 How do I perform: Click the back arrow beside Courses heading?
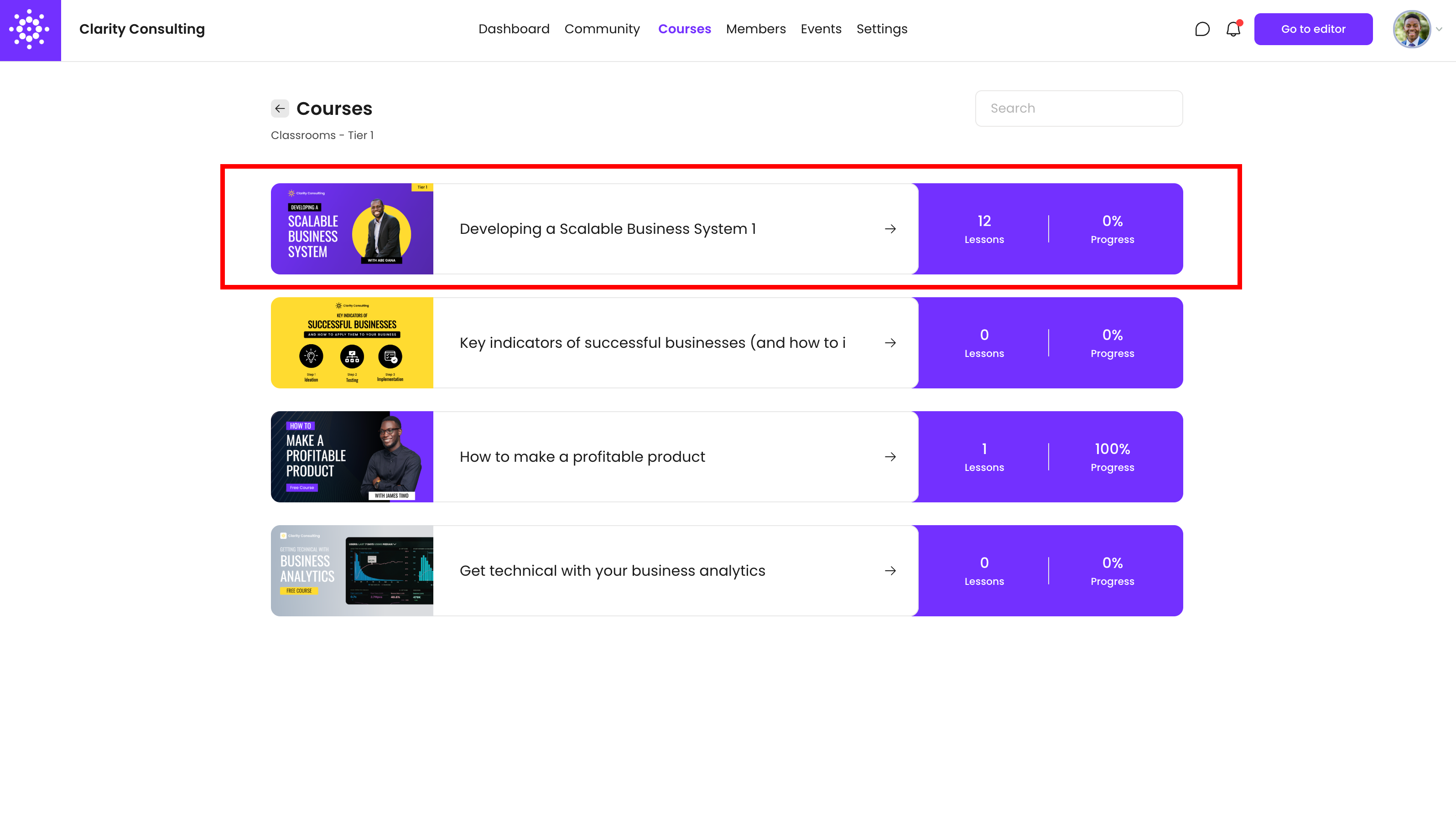280,108
